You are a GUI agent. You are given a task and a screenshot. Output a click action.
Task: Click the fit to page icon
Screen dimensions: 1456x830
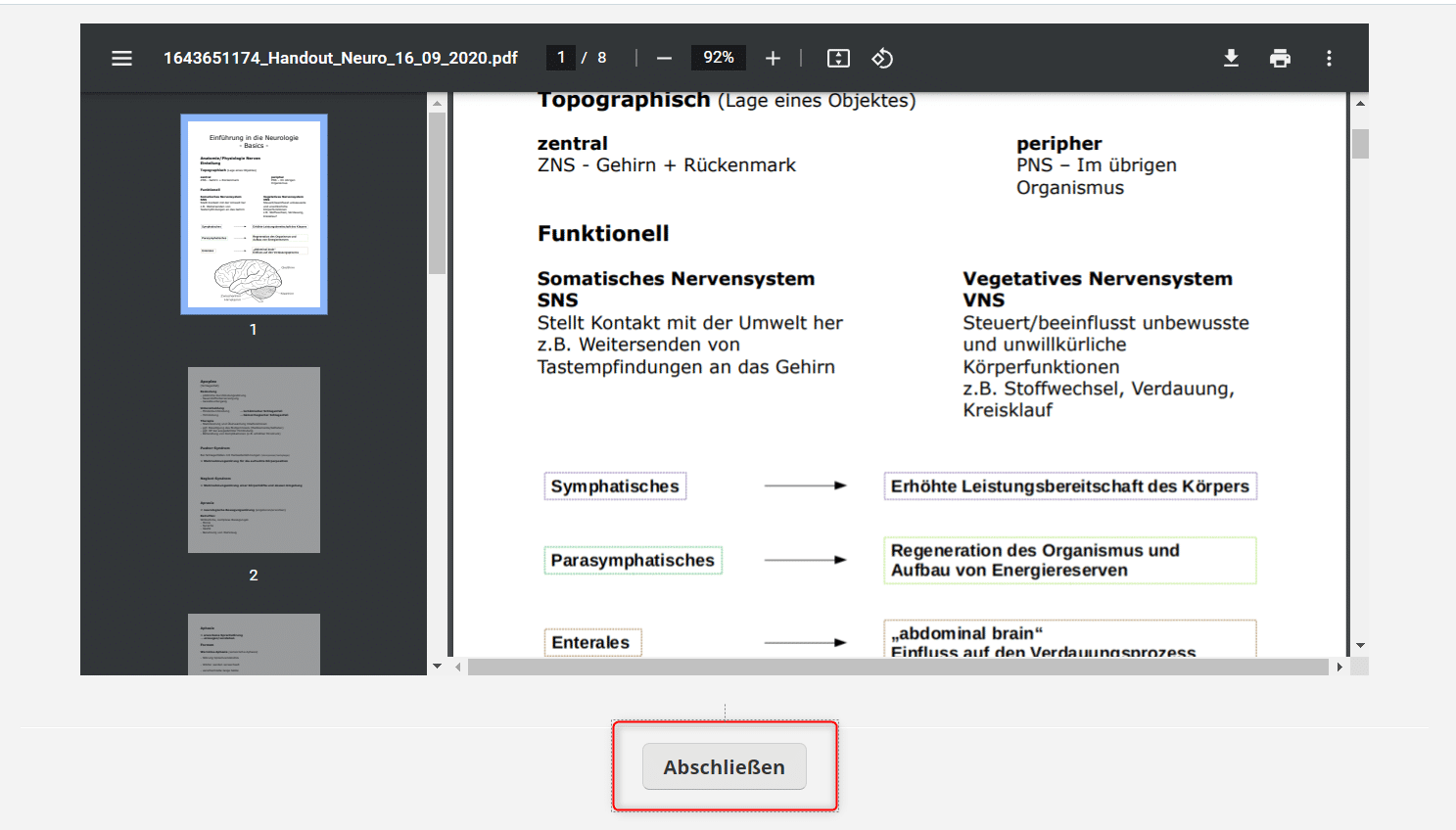(838, 59)
